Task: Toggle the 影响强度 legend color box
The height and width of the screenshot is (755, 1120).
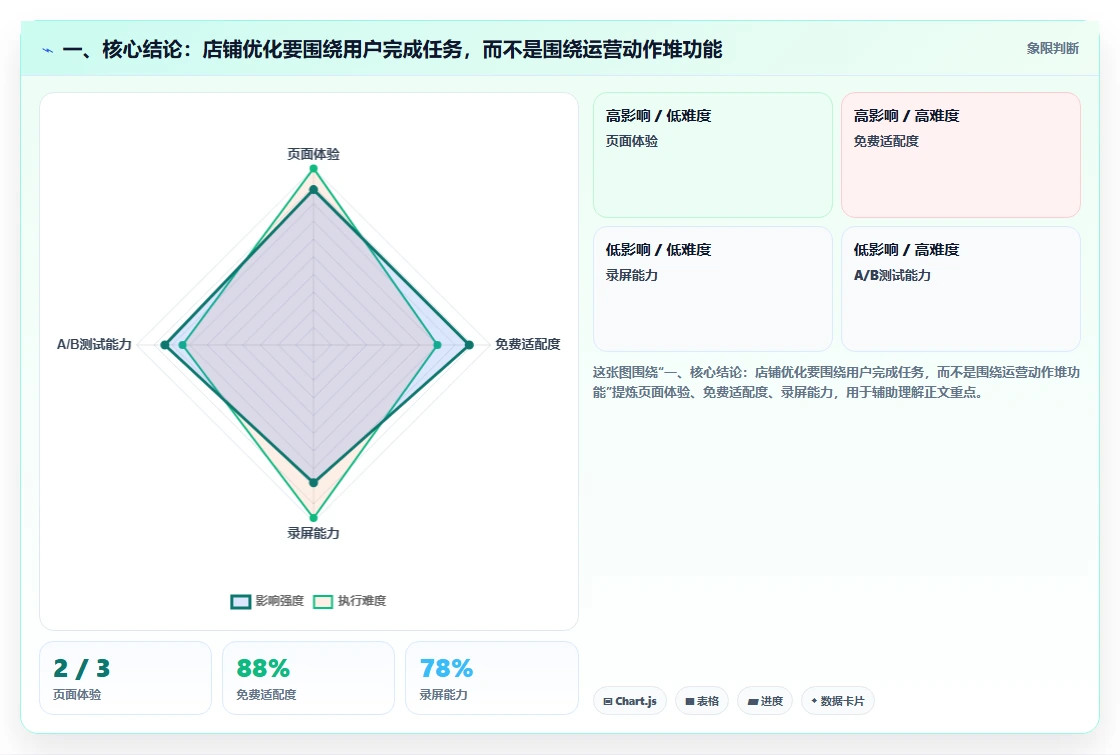Action: pos(241,601)
